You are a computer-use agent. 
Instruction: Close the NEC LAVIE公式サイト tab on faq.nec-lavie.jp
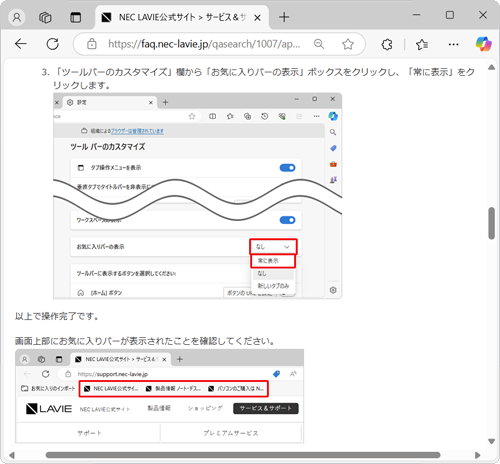coord(257,18)
